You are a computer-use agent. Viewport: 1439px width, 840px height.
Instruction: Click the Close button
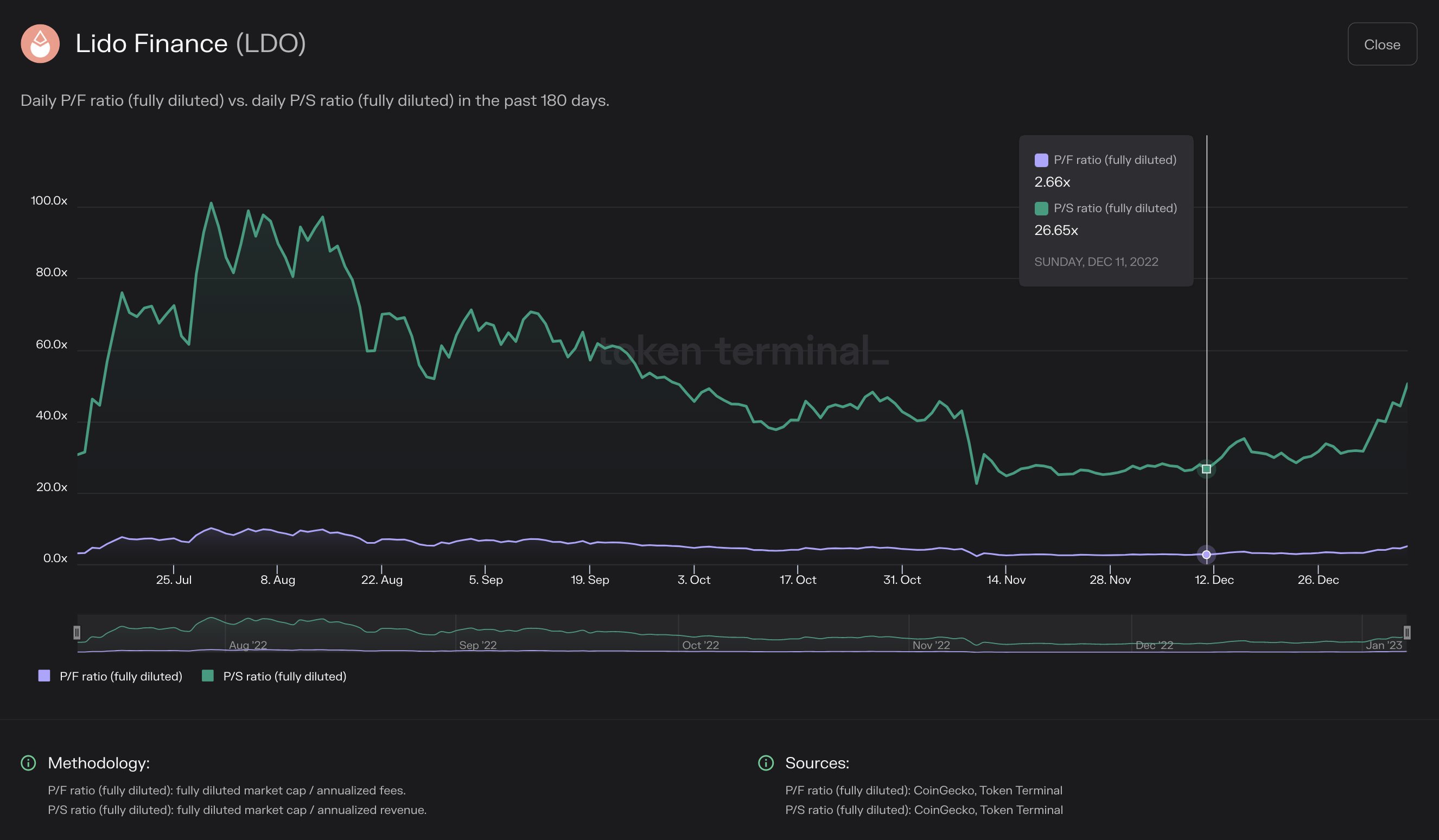(1381, 44)
